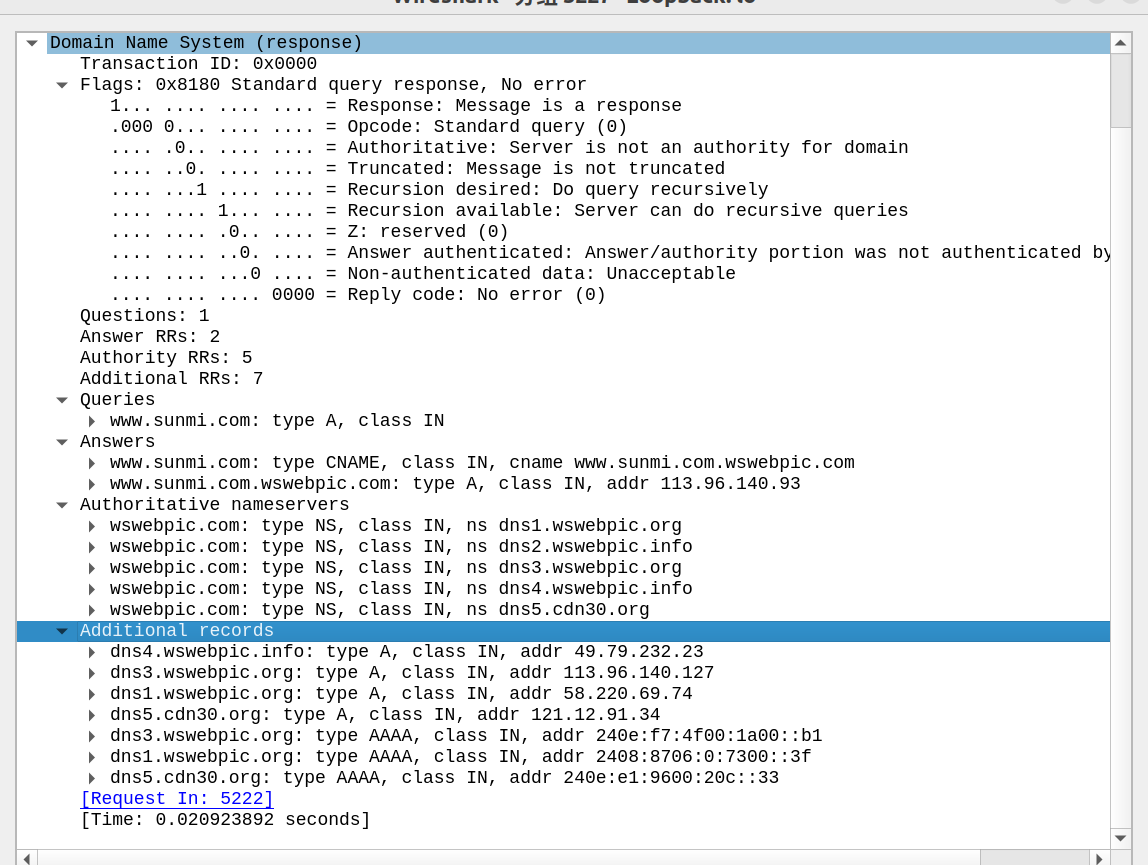Expand dns5.cdn30.org AAAA record
Image resolution: width=1148 pixels, height=865 pixels.
pyautogui.click(x=92, y=778)
